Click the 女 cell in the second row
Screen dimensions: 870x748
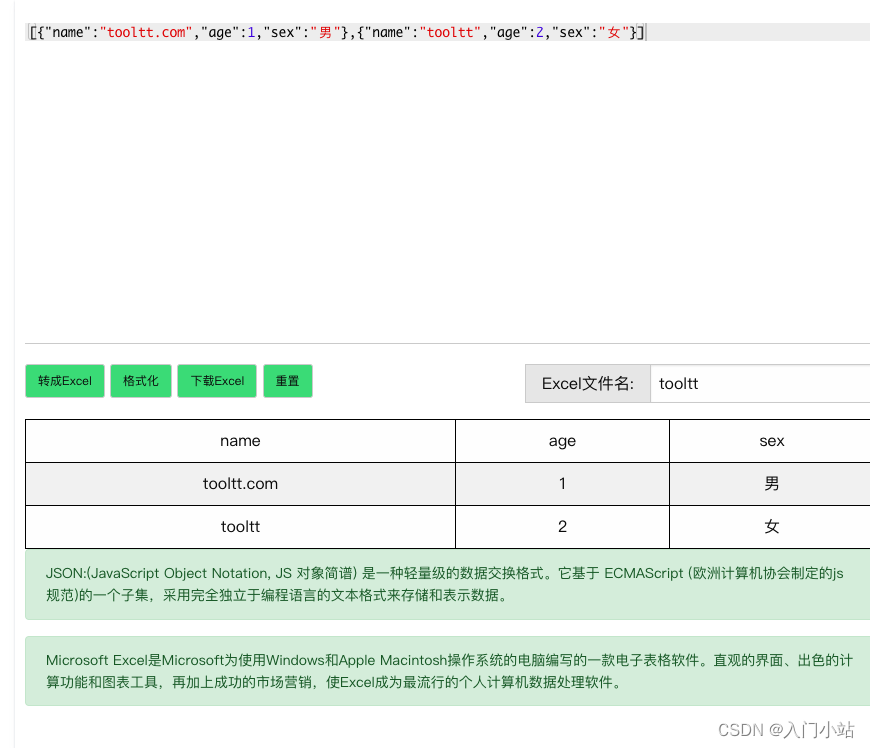(770, 526)
